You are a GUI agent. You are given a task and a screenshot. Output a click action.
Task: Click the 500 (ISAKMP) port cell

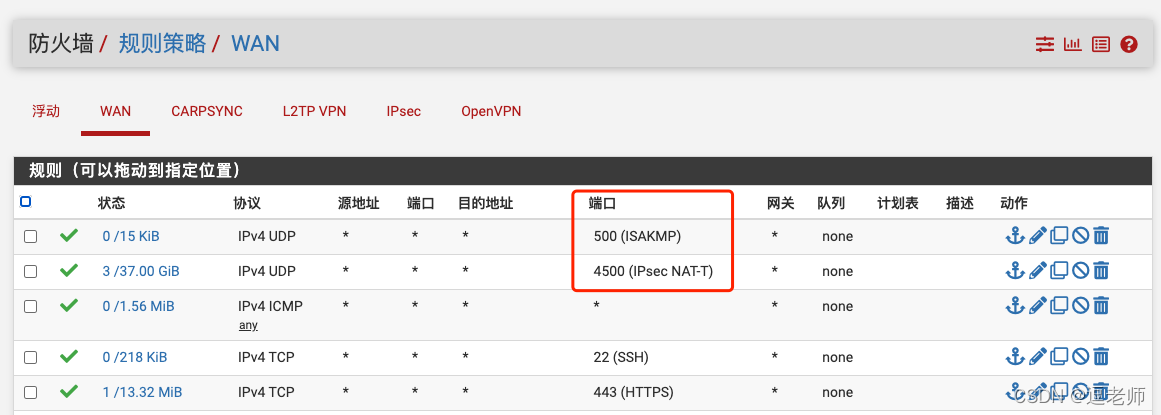point(638,236)
